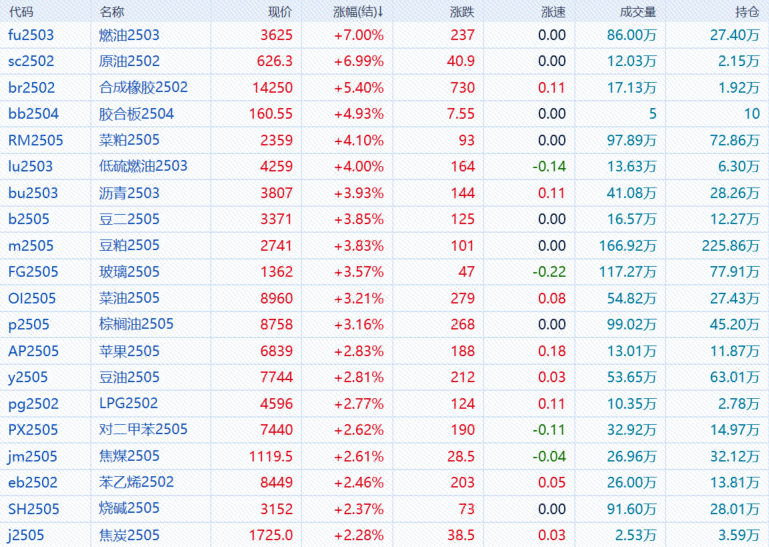This screenshot has width=769, height=547.
Task: Click the 涨跌 column header
Action: [462, 12]
